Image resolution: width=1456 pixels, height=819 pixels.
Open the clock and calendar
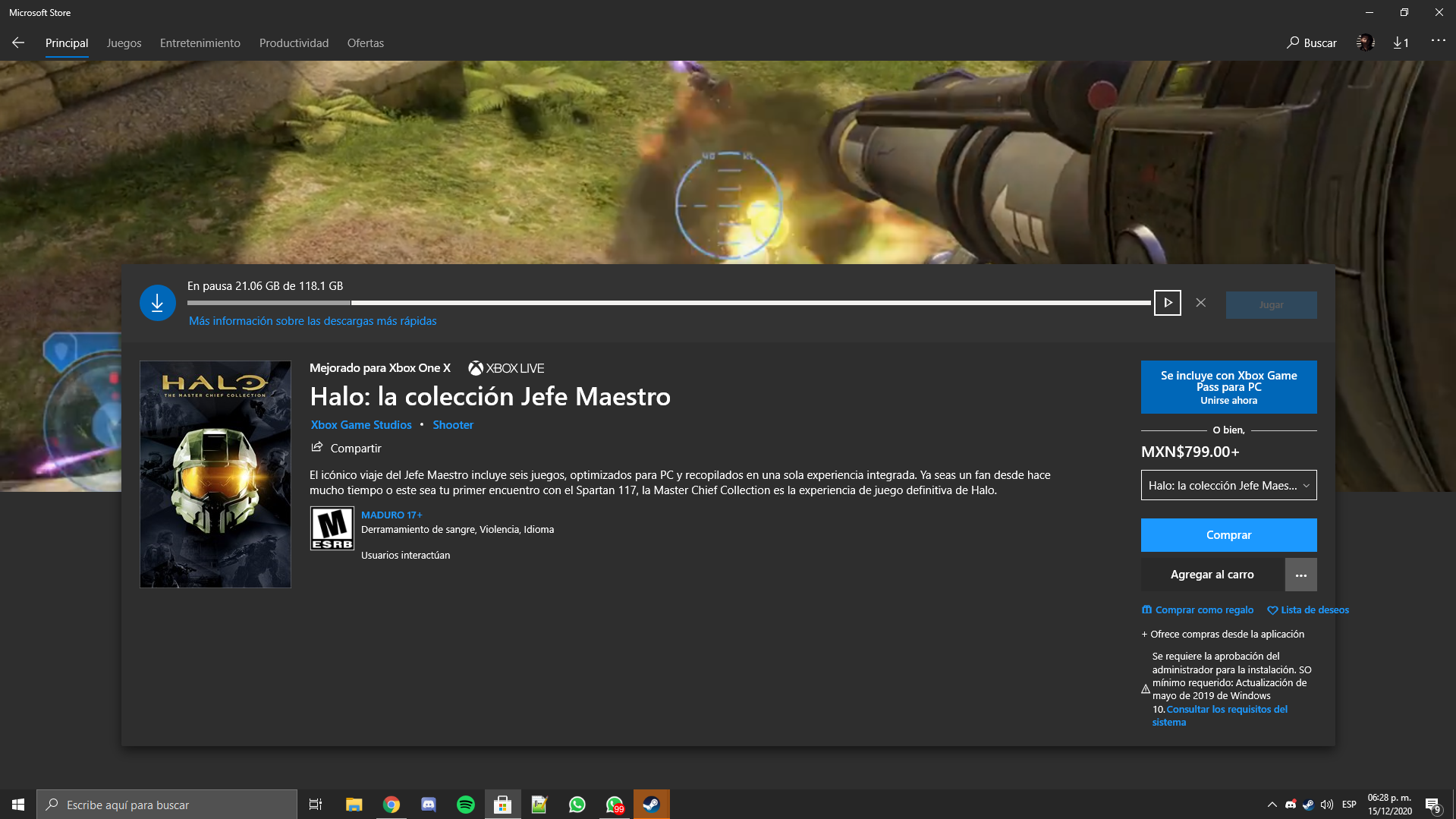(x=1390, y=805)
